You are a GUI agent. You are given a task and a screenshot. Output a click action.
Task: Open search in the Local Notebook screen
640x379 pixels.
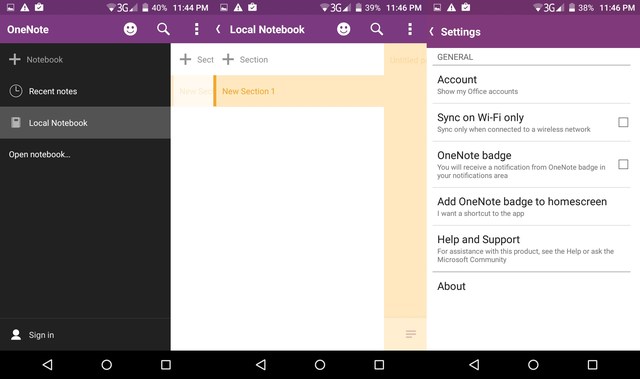click(x=377, y=29)
